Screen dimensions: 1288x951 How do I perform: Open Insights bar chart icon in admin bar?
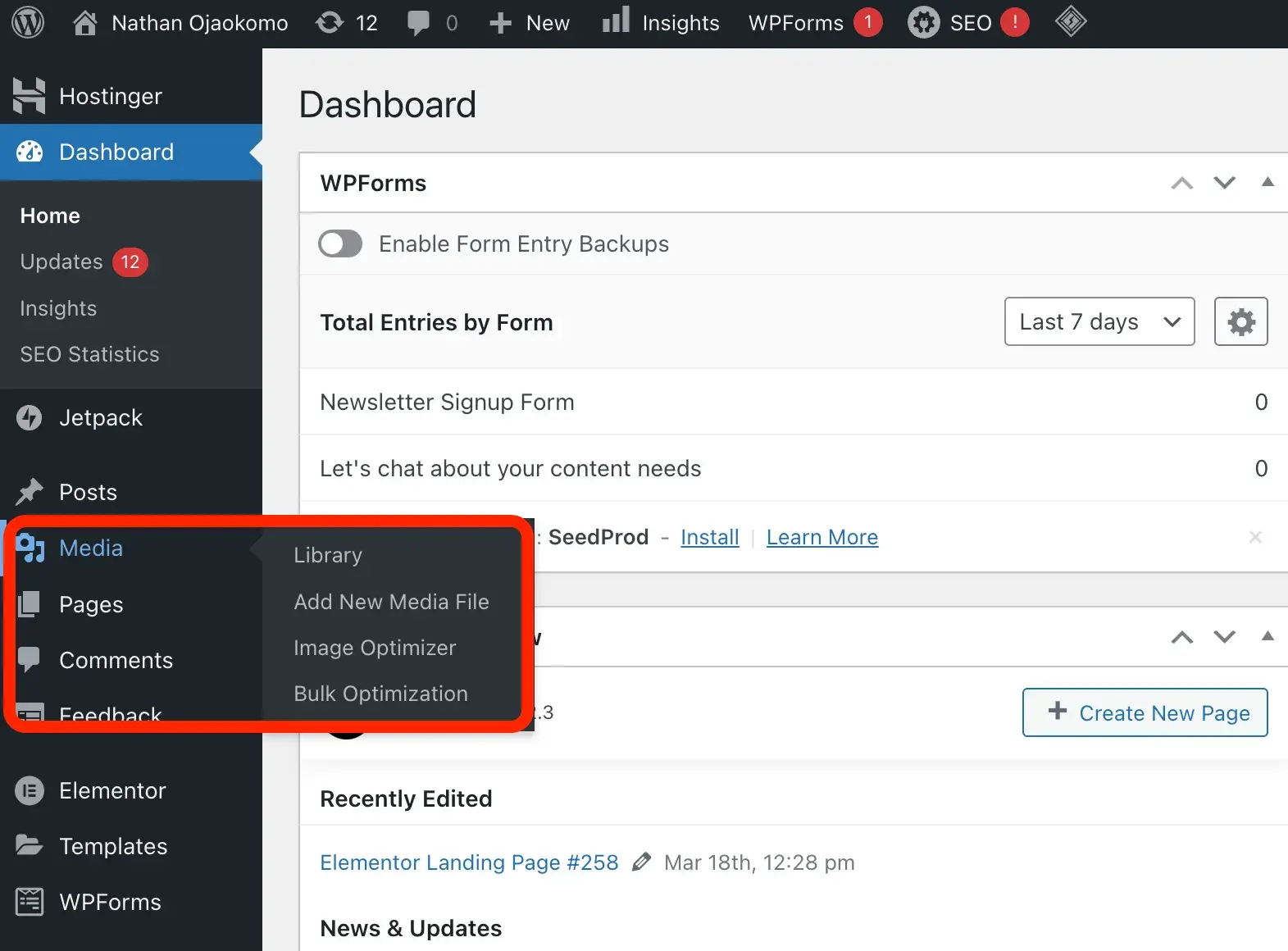616,21
